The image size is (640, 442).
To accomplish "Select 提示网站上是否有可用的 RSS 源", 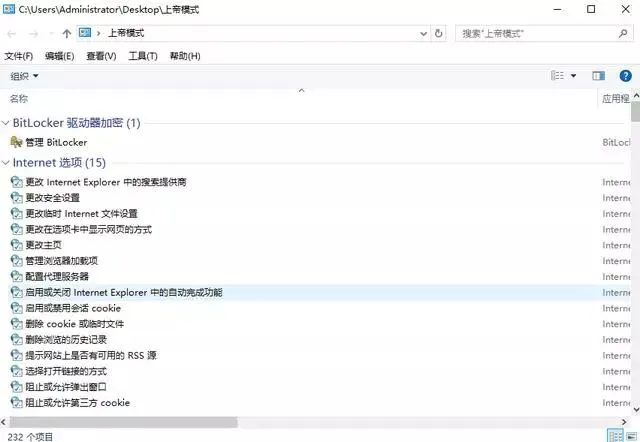I will [91, 355].
